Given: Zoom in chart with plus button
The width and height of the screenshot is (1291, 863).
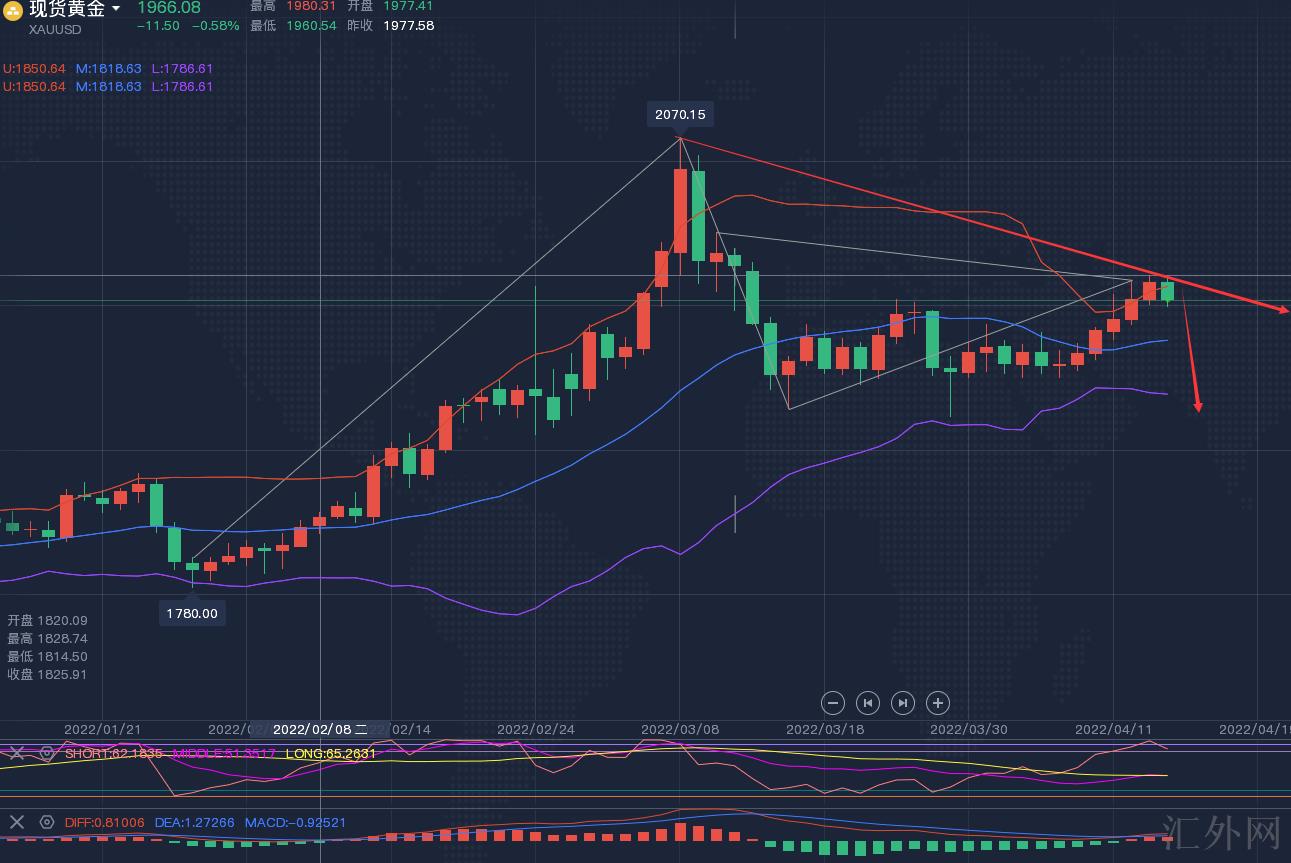Looking at the screenshot, I should [x=937, y=703].
